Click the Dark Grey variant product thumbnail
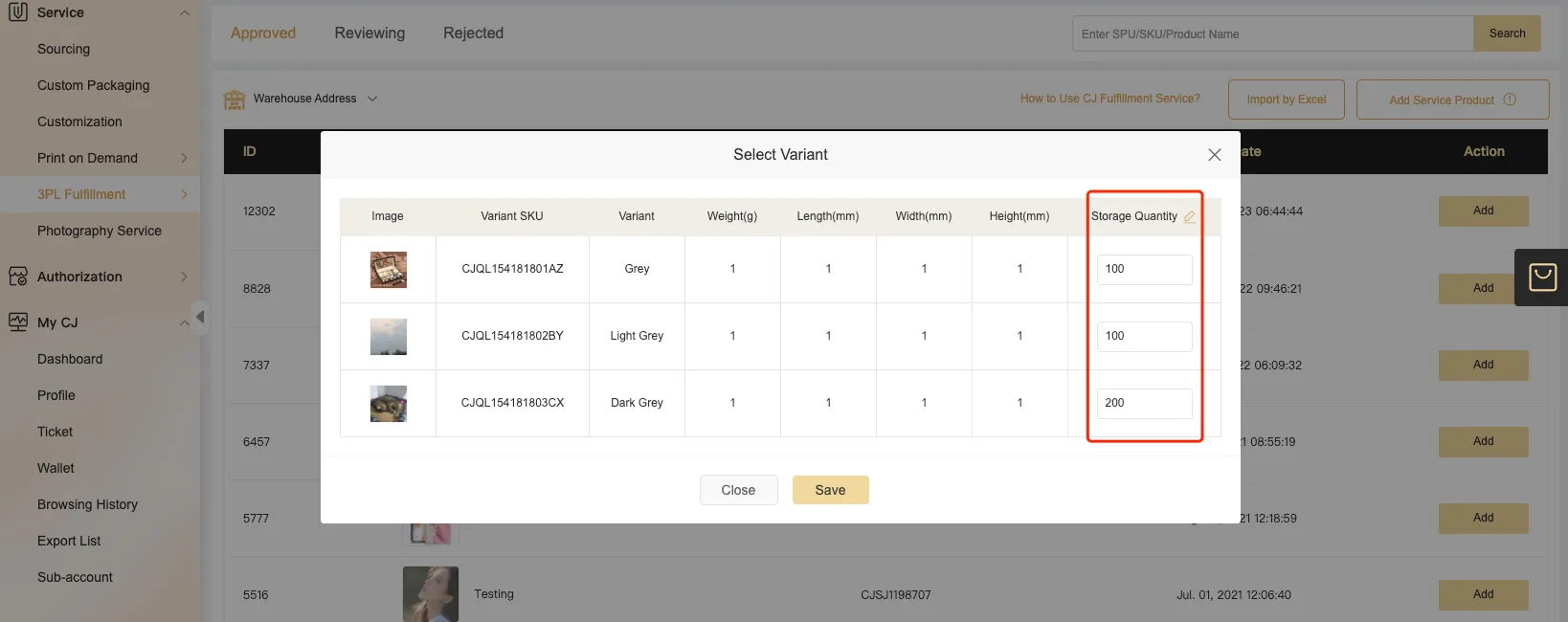Image resolution: width=1568 pixels, height=622 pixels. (389, 404)
